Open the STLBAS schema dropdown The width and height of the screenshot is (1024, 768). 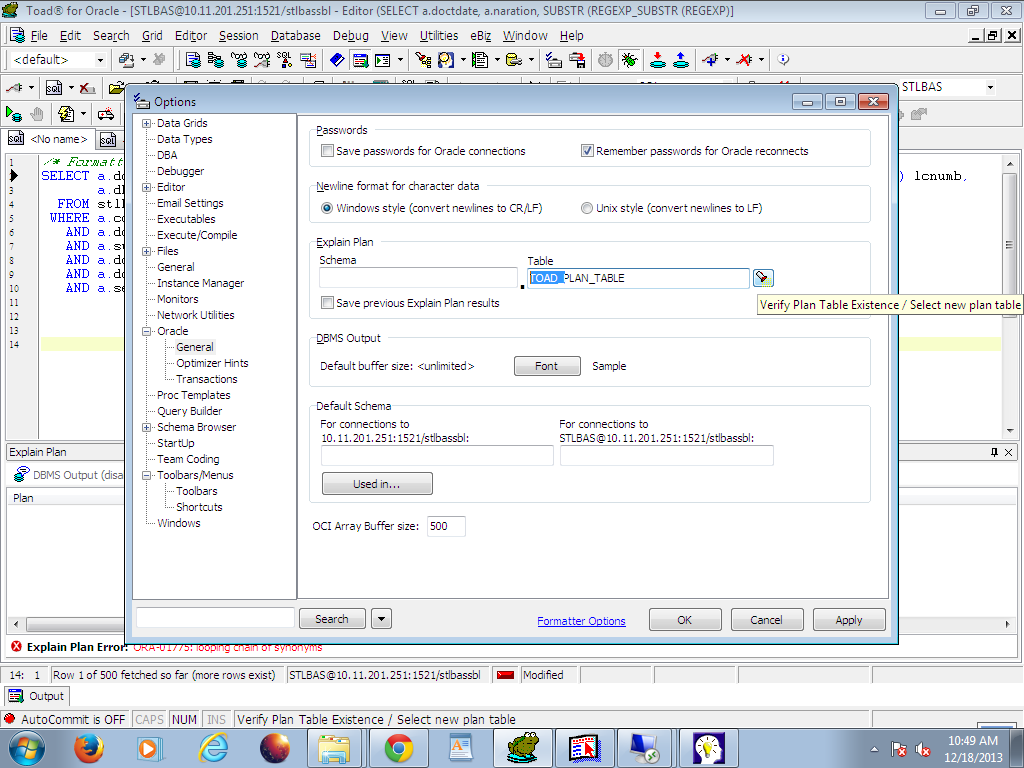[990, 88]
